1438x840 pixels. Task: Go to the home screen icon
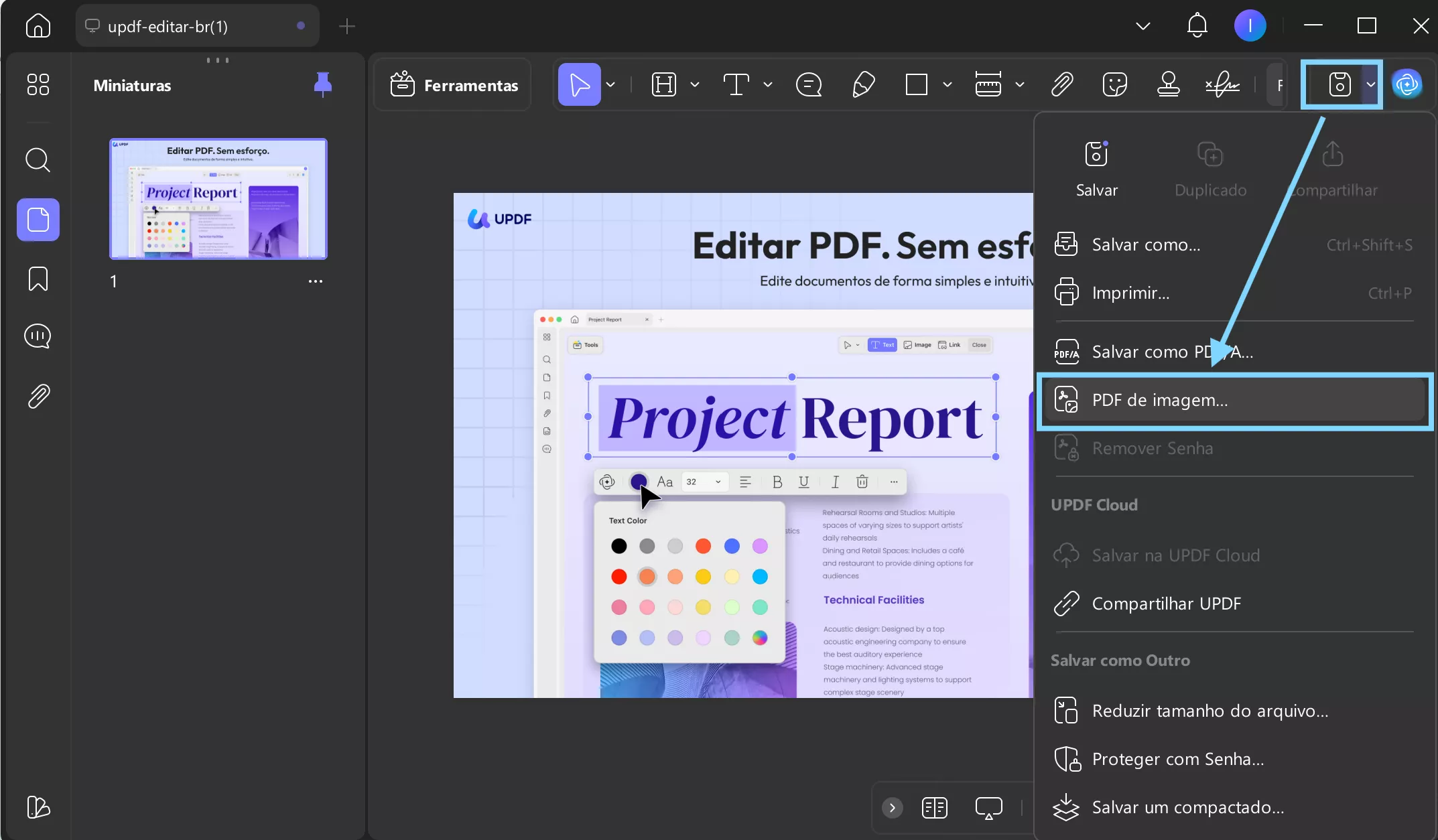point(38,26)
